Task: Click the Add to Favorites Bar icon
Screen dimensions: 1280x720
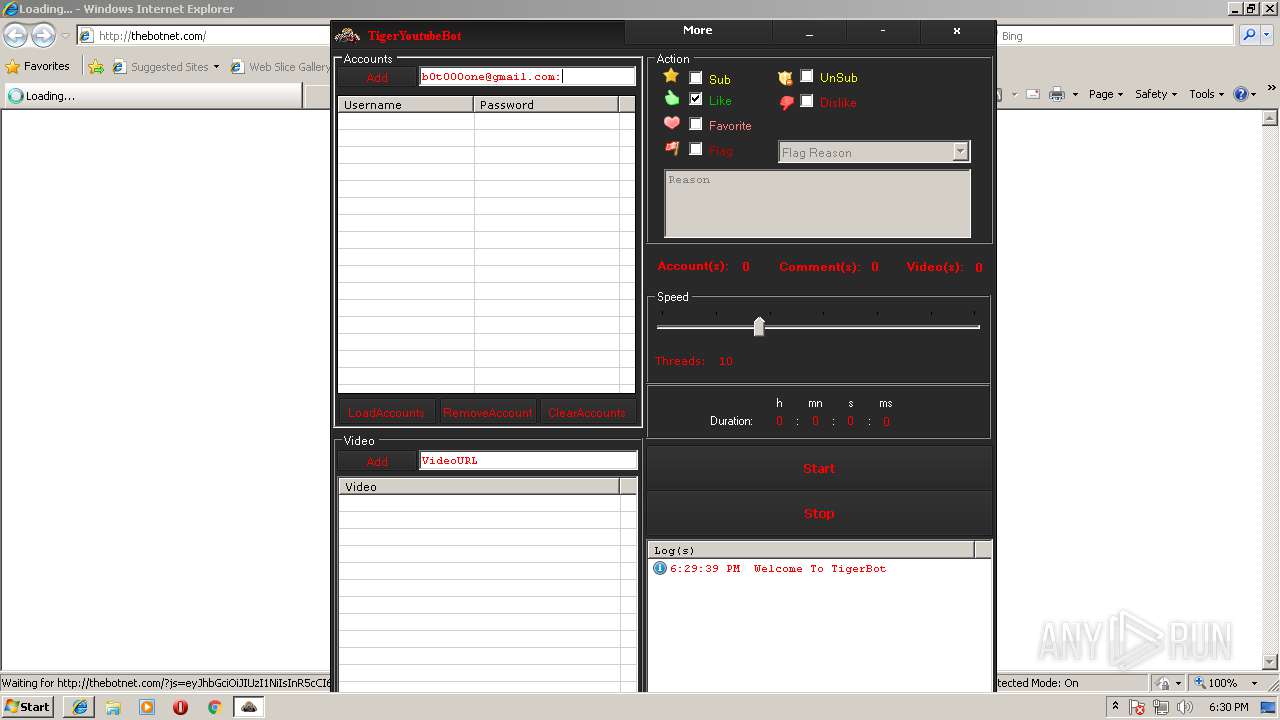Action: (96, 67)
